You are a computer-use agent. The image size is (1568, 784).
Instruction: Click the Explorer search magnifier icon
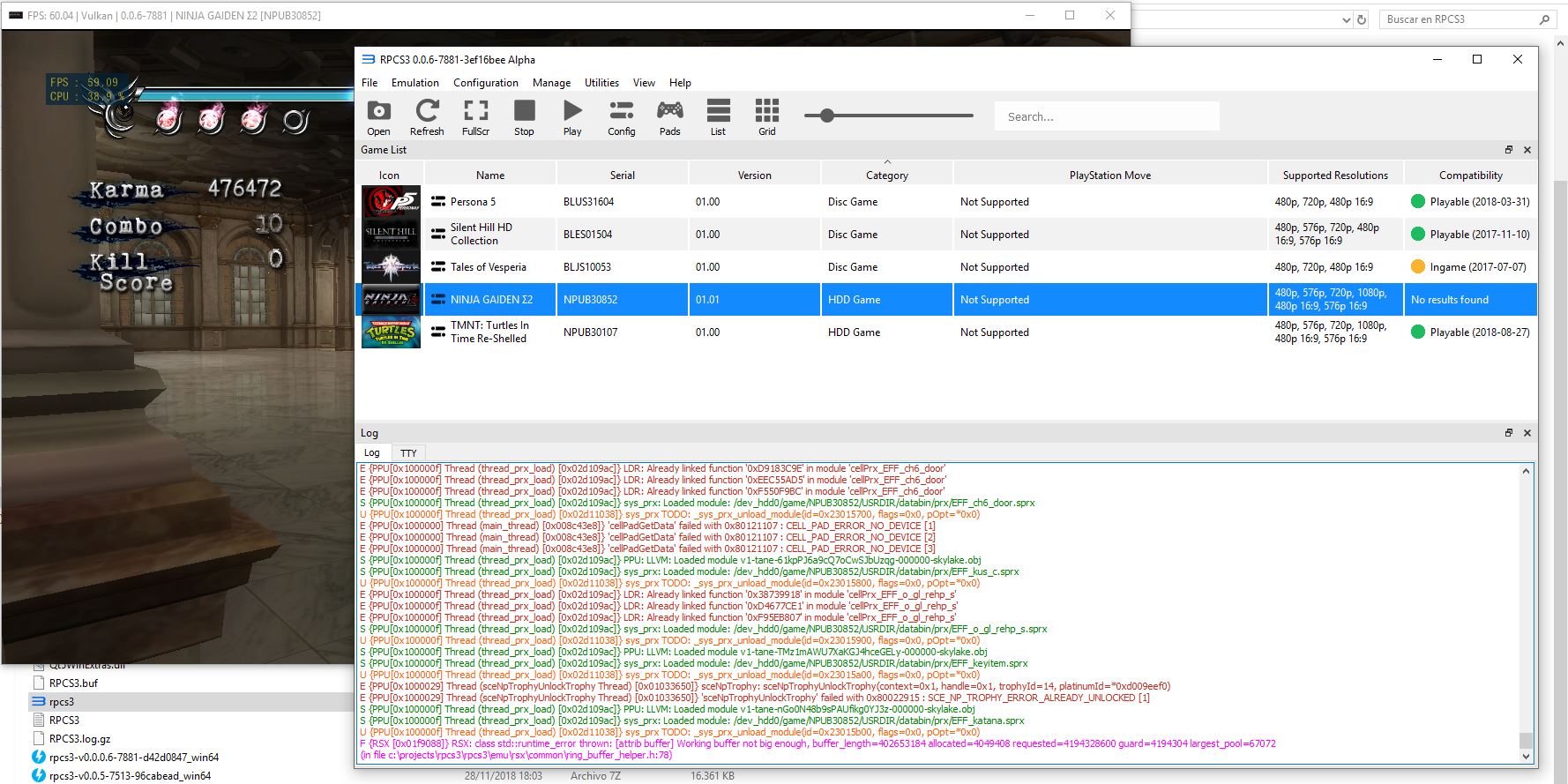click(1543, 19)
